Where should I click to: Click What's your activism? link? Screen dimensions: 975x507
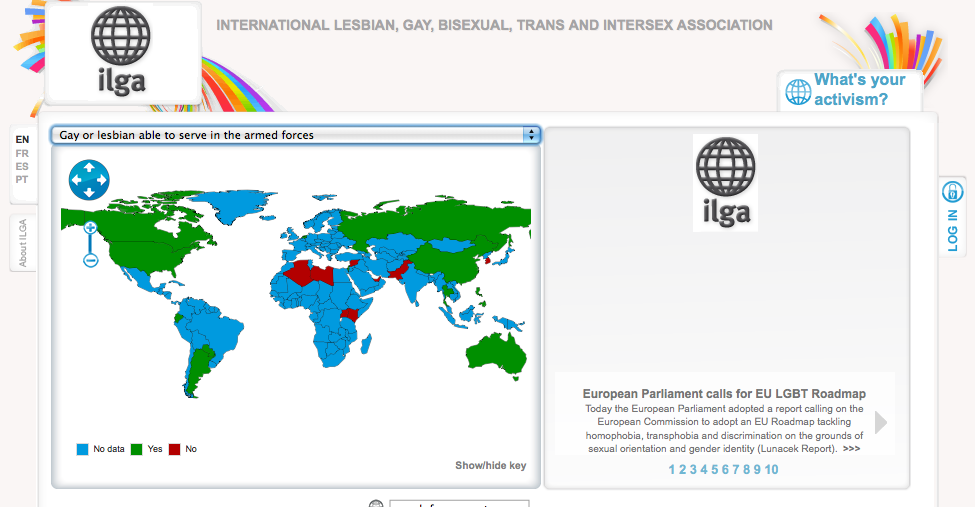click(x=859, y=90)
